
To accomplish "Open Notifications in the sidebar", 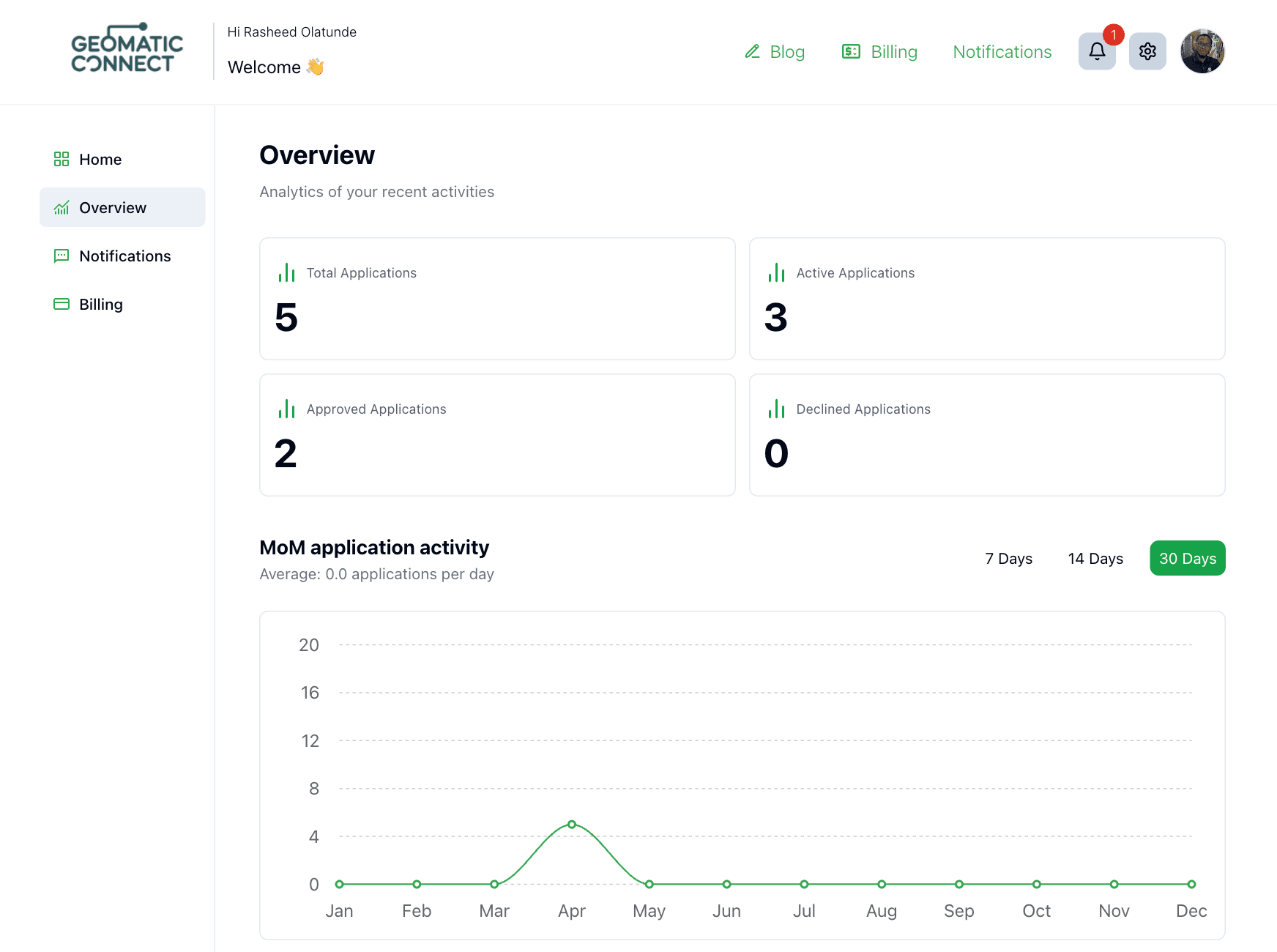I will pyautogui.click(x=124, y=256).
